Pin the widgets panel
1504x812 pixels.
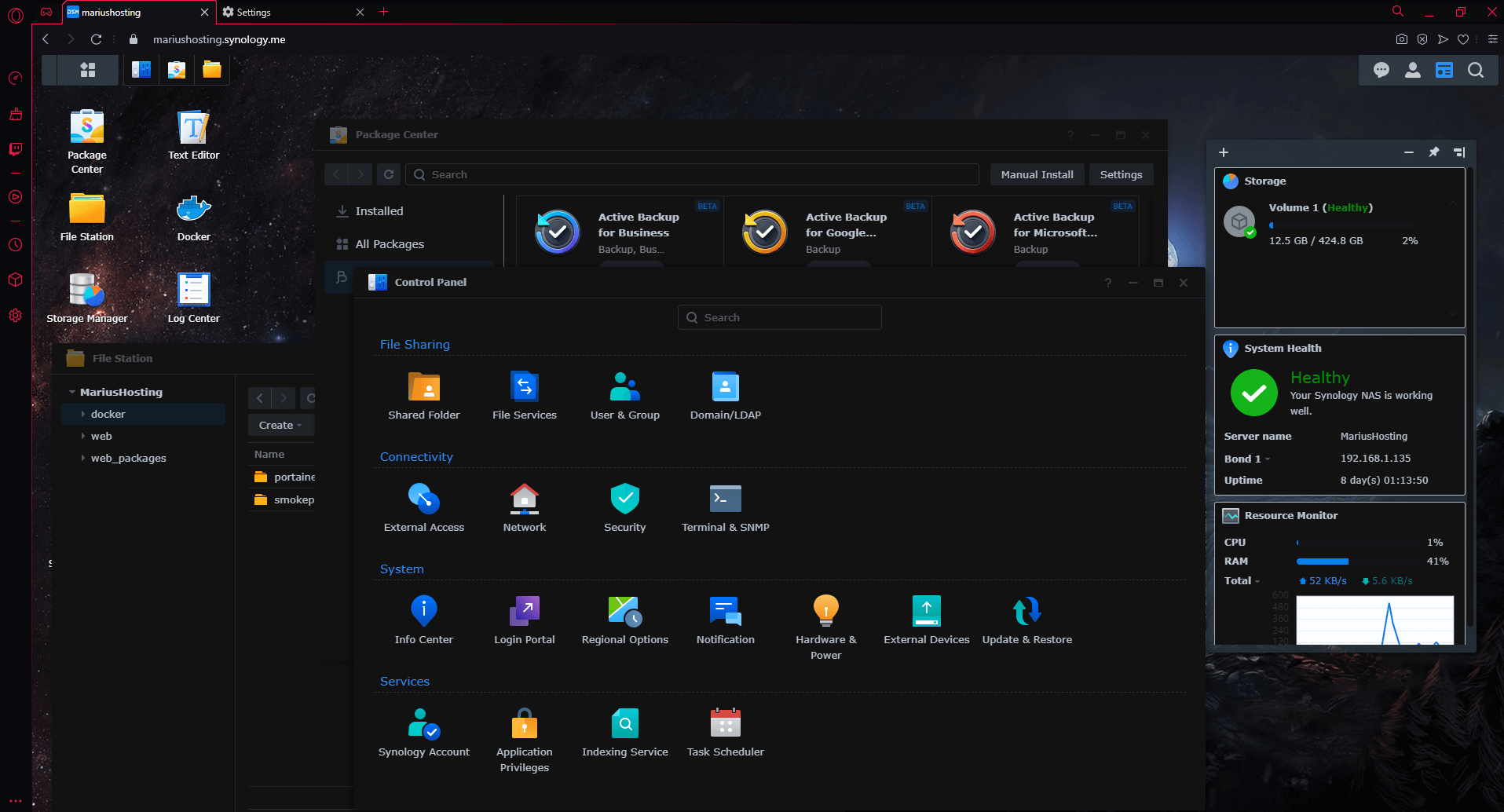1434,152
